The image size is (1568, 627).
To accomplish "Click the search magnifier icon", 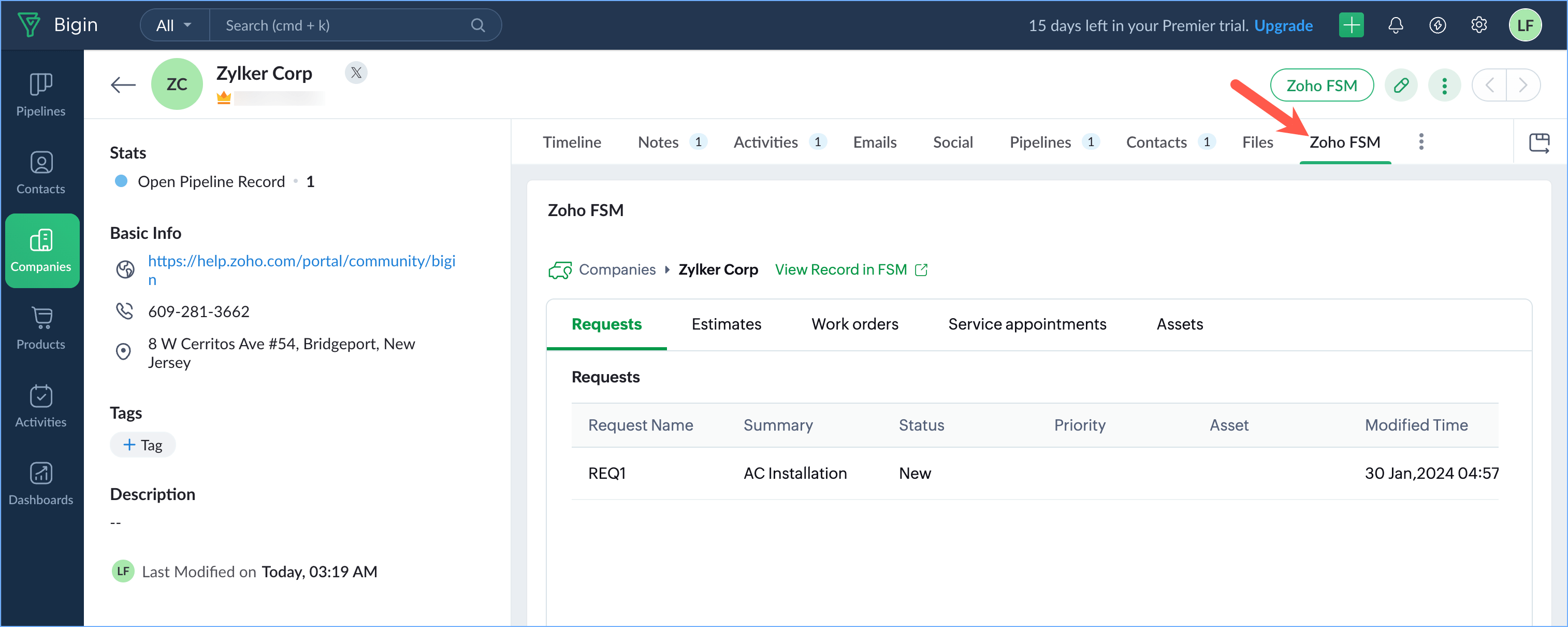I will [x=478, y=25].
